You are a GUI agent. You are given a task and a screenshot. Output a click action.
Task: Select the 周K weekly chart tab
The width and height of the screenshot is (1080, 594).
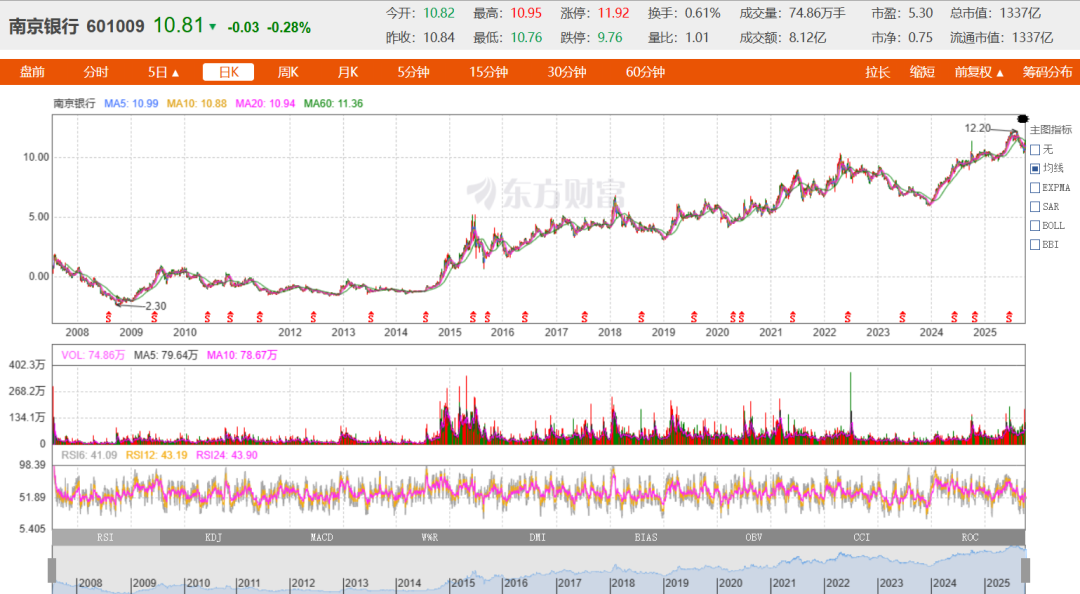pos(288,72)
